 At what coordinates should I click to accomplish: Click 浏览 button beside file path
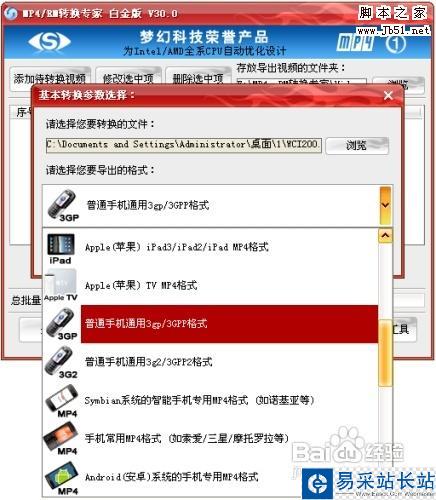[357, 146]
